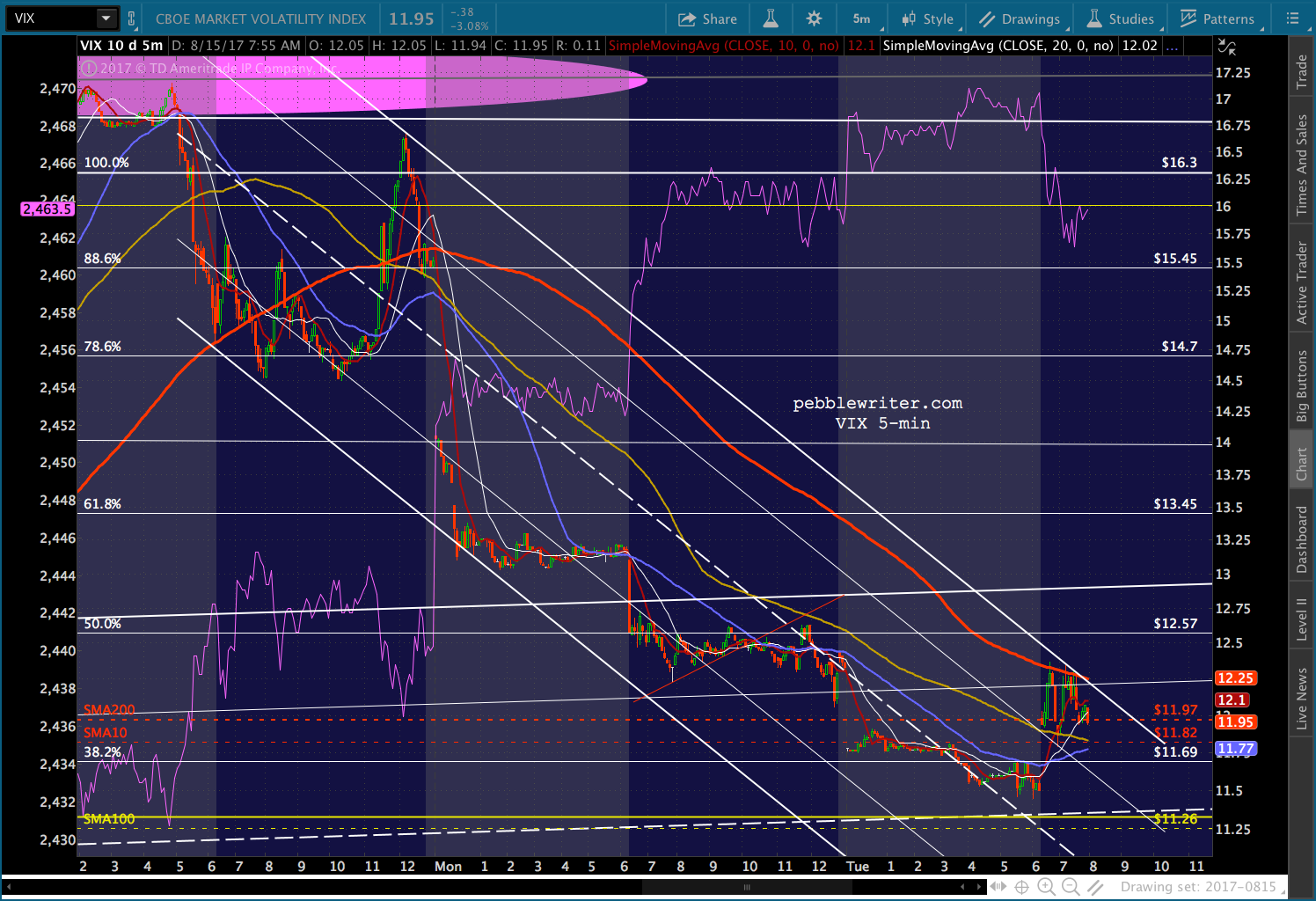Click the 5m timeframe selector
Image resolution: width=1316 pixels, height=901 pixels.
point(861,18)
